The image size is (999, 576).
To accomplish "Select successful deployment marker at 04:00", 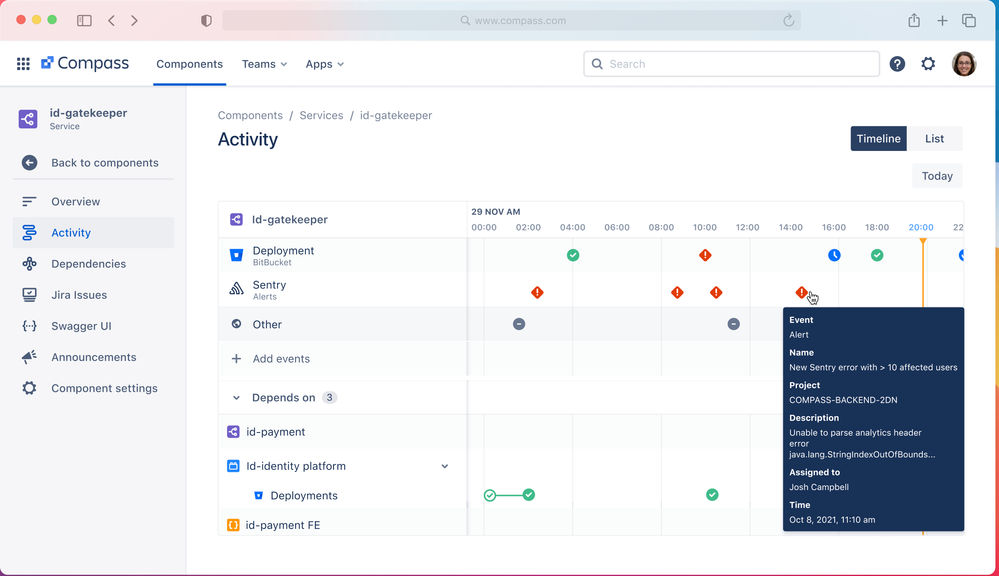I will tap(573, 256).
